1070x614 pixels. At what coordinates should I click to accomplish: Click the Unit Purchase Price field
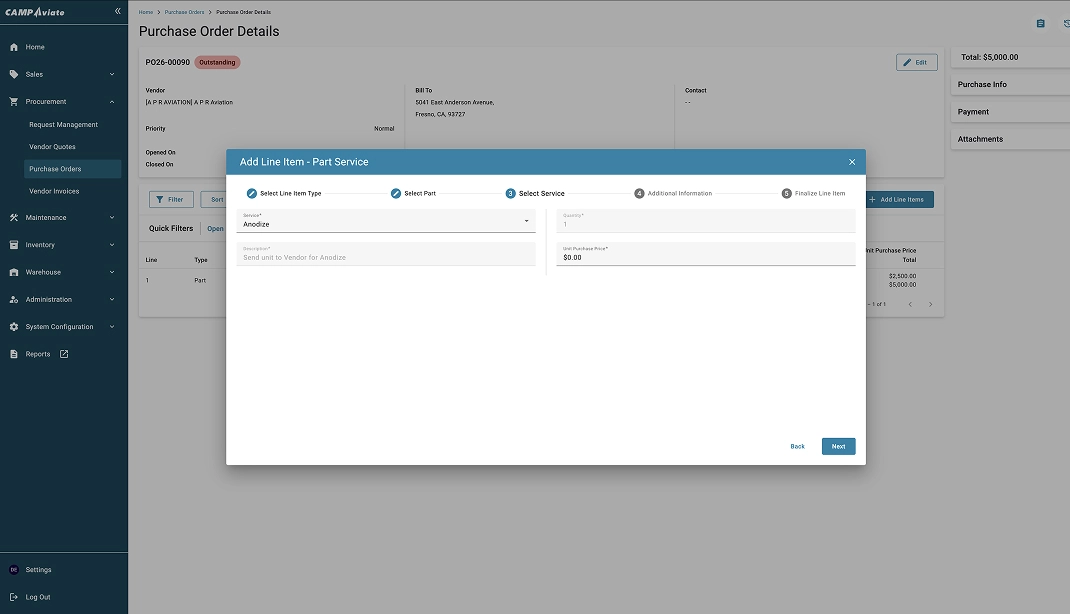pos(705,255)
